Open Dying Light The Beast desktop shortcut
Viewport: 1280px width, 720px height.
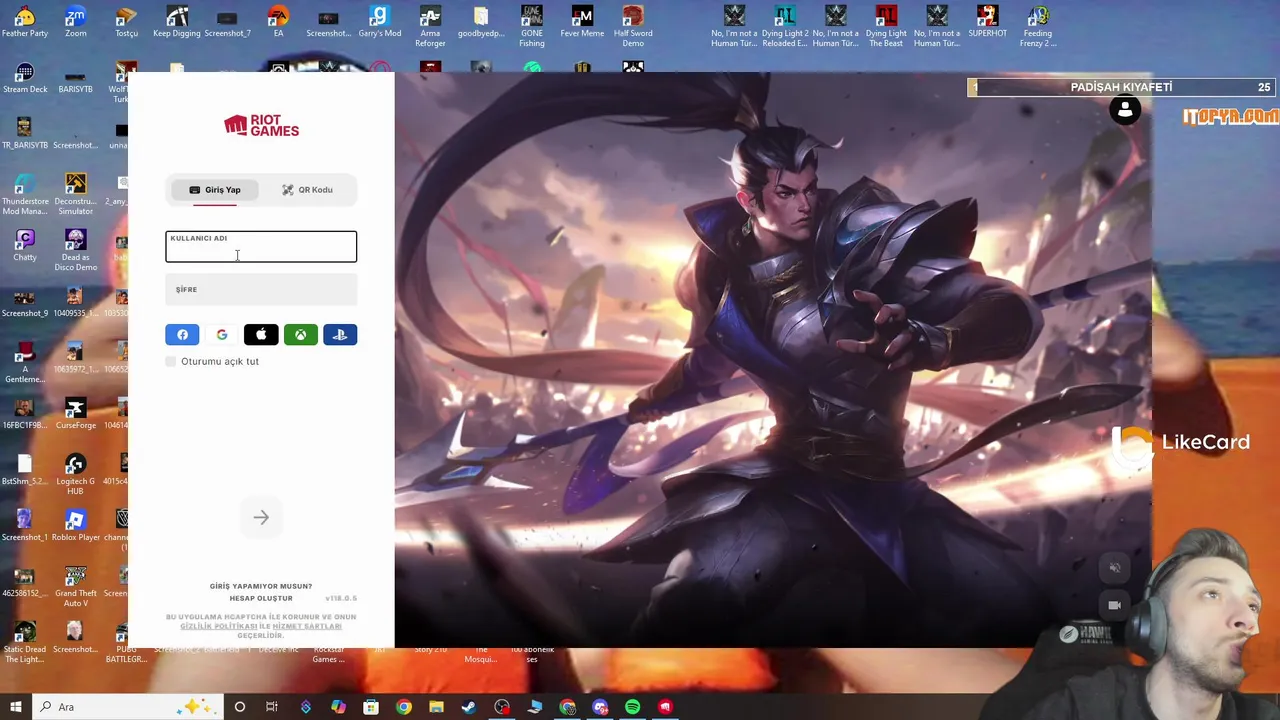coord(886,26)
